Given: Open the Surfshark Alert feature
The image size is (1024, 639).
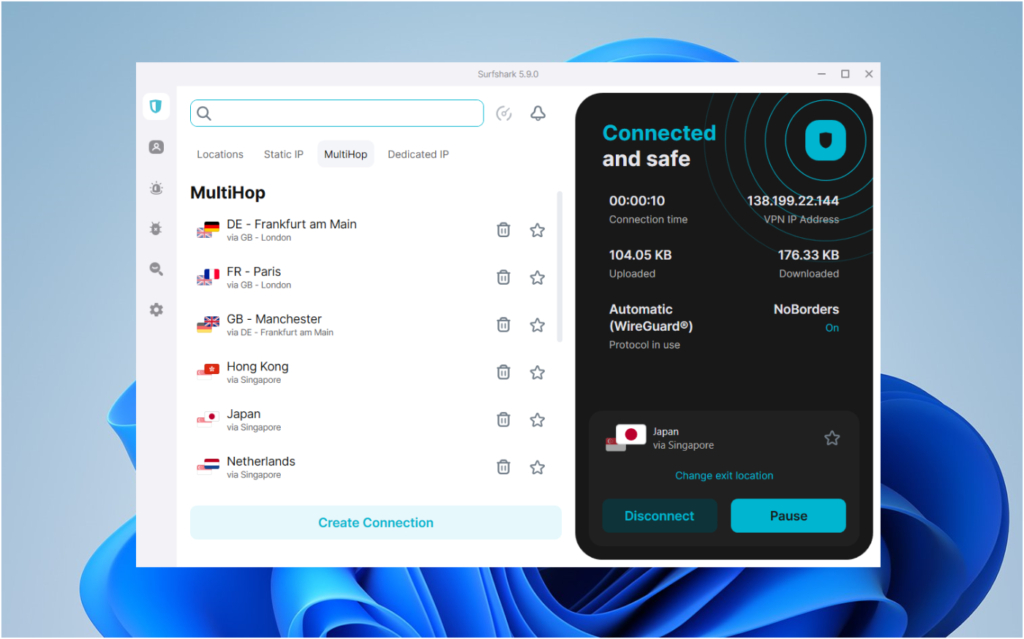Looking at the screenshot, I should (x=156, y=188).
